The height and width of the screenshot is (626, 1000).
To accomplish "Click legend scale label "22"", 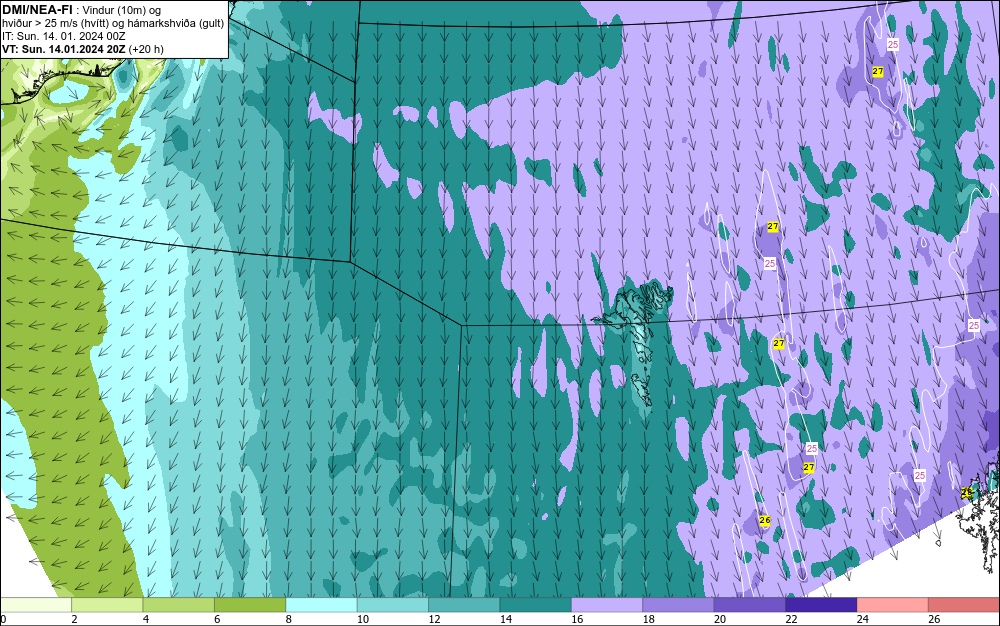I will pos(791,619).
